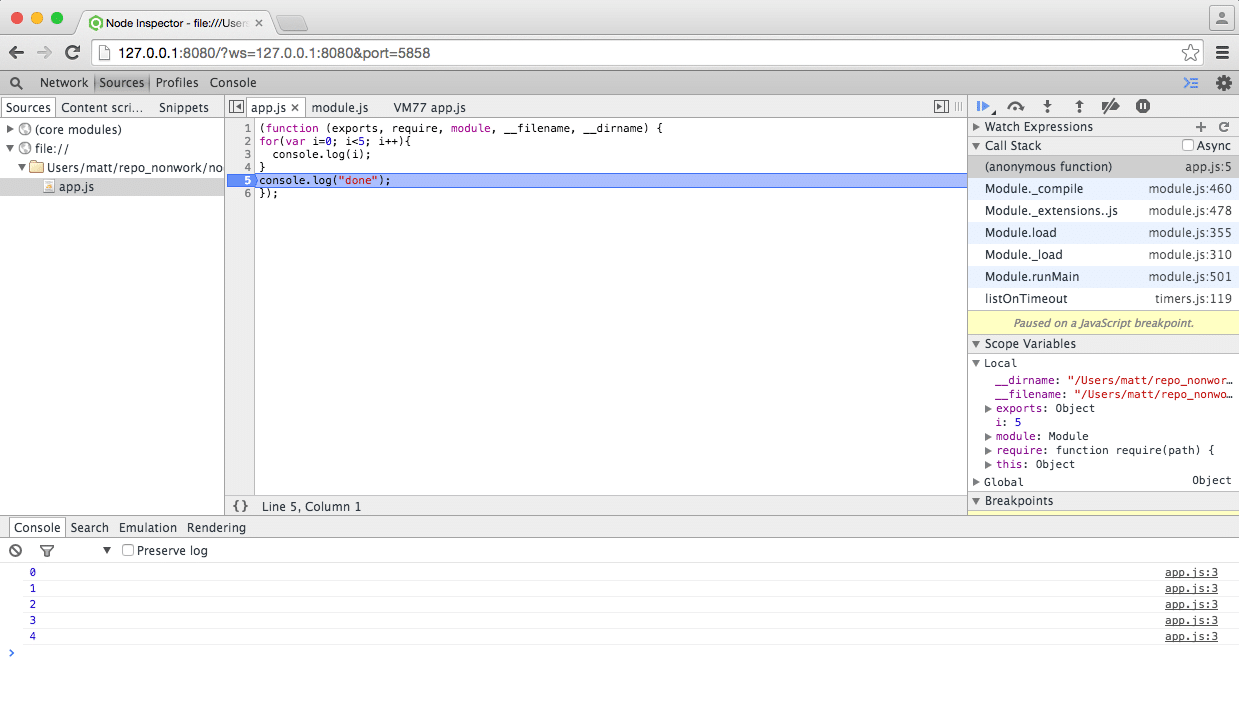This screenshot has height=714, width=1239.
Task: Bookmark page using star icon
Action: (1190, 53)
